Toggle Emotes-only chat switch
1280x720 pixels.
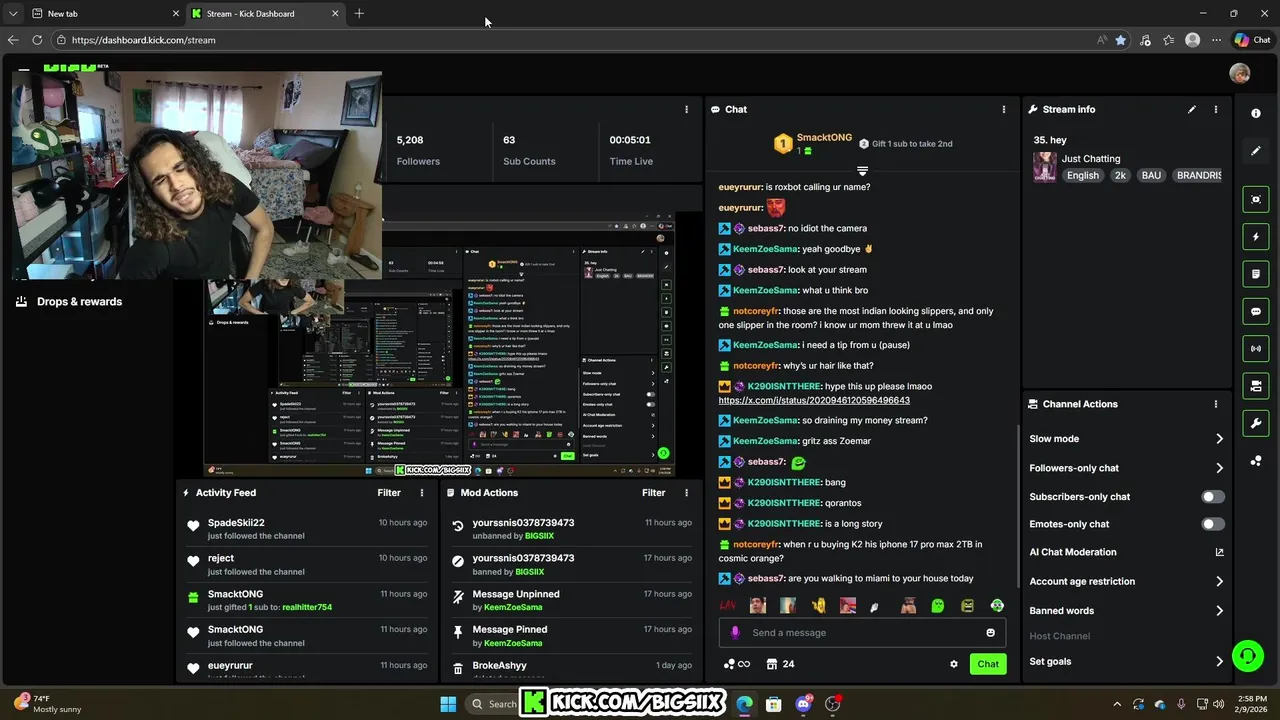coord(1212,524)
